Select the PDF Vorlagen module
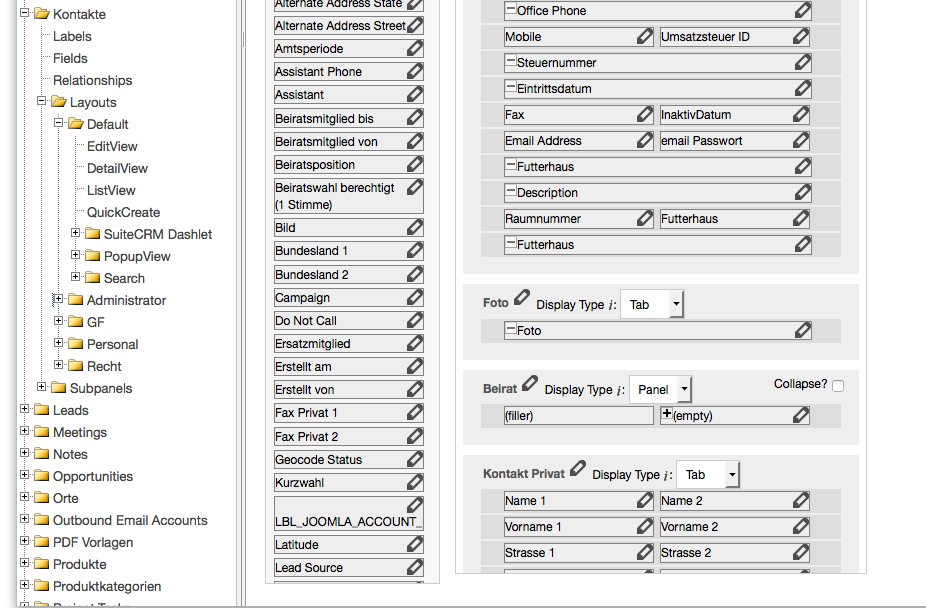 point(93,542)
